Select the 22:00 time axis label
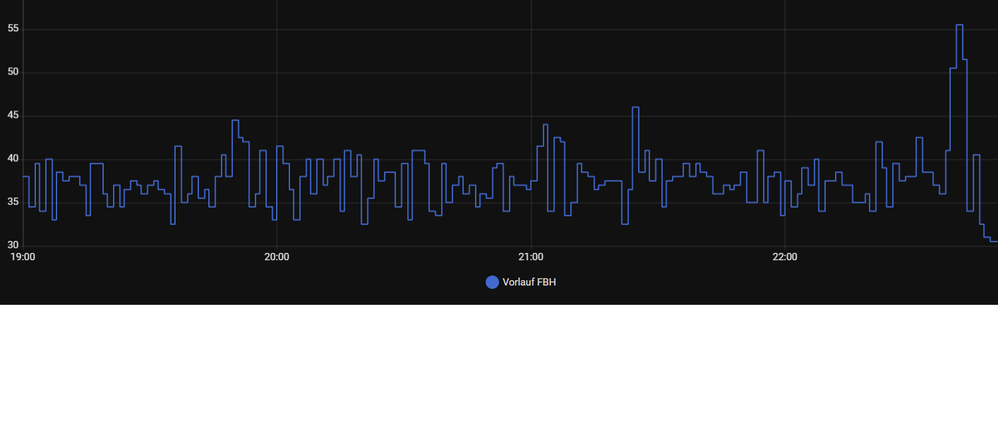Image resolution: width=998 pixels, height=432 pixels. coord(785,257)
